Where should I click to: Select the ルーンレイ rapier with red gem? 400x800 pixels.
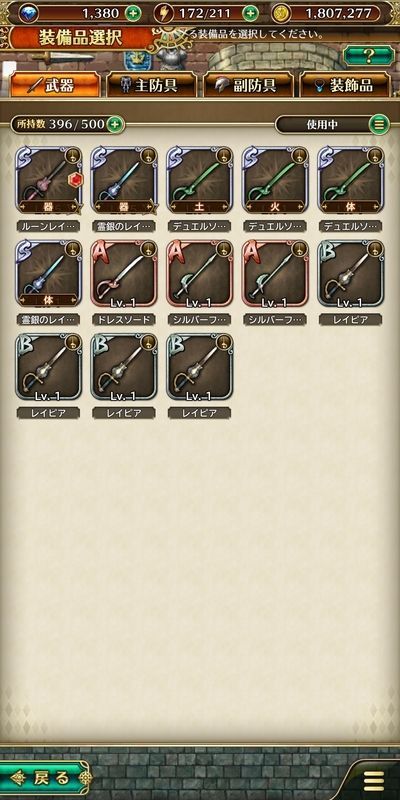[x=48, y=180]
